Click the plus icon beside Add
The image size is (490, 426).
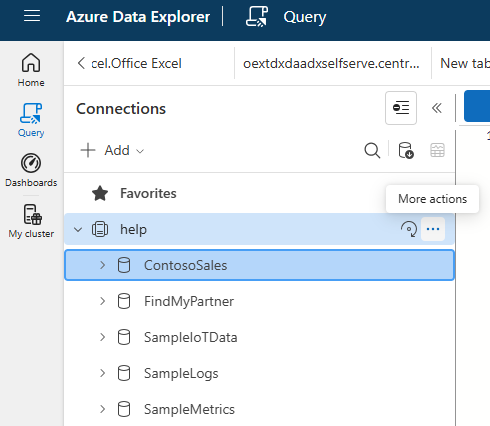point(88,150)
